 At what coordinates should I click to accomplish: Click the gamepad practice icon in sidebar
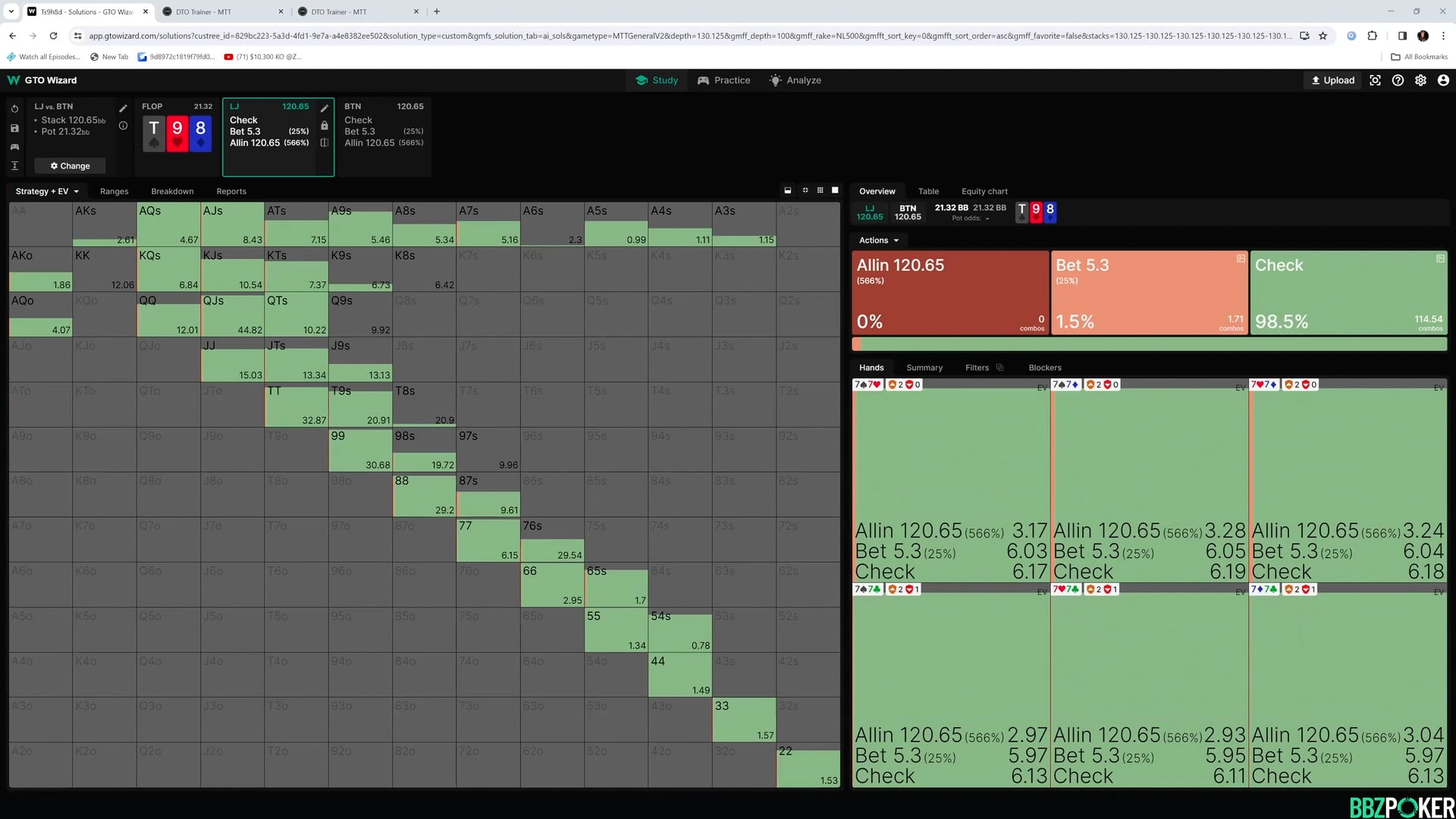14,147
